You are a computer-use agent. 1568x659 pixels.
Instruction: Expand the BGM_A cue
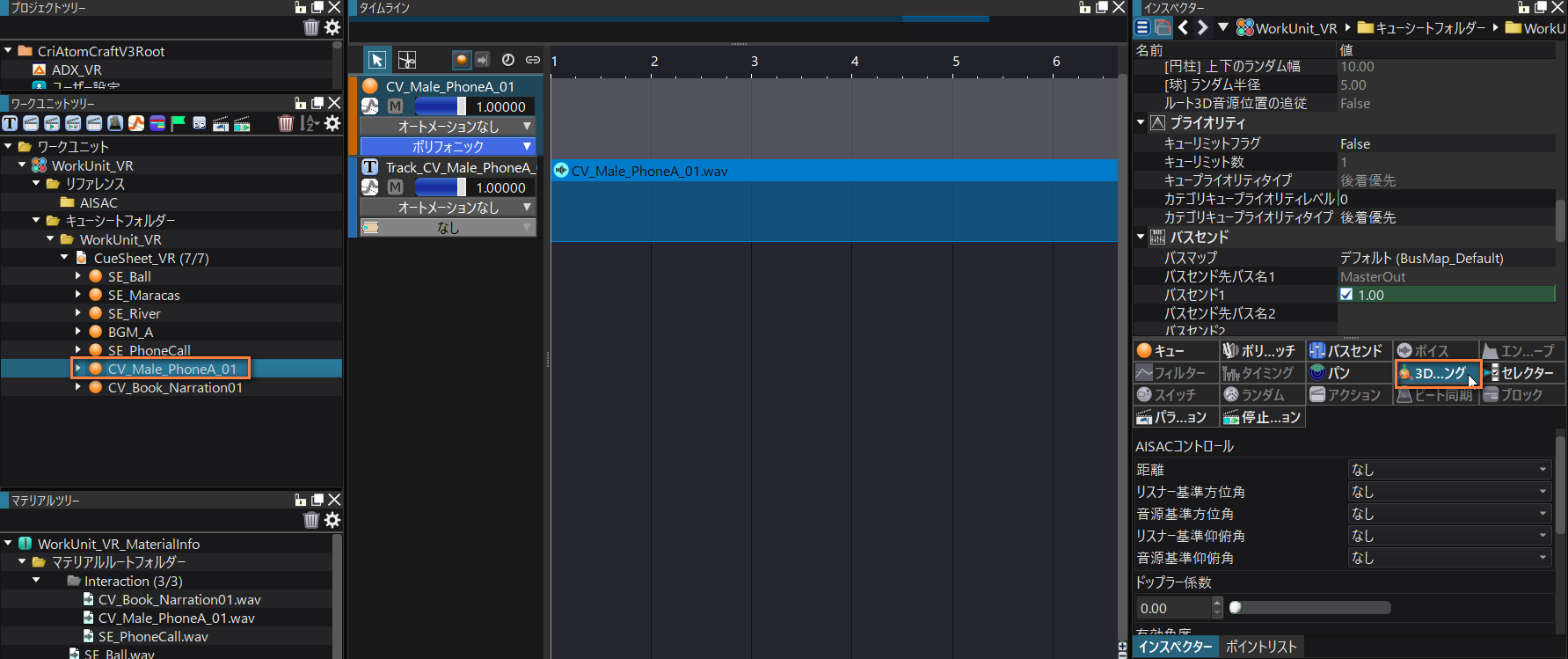(x=78, y=332)
